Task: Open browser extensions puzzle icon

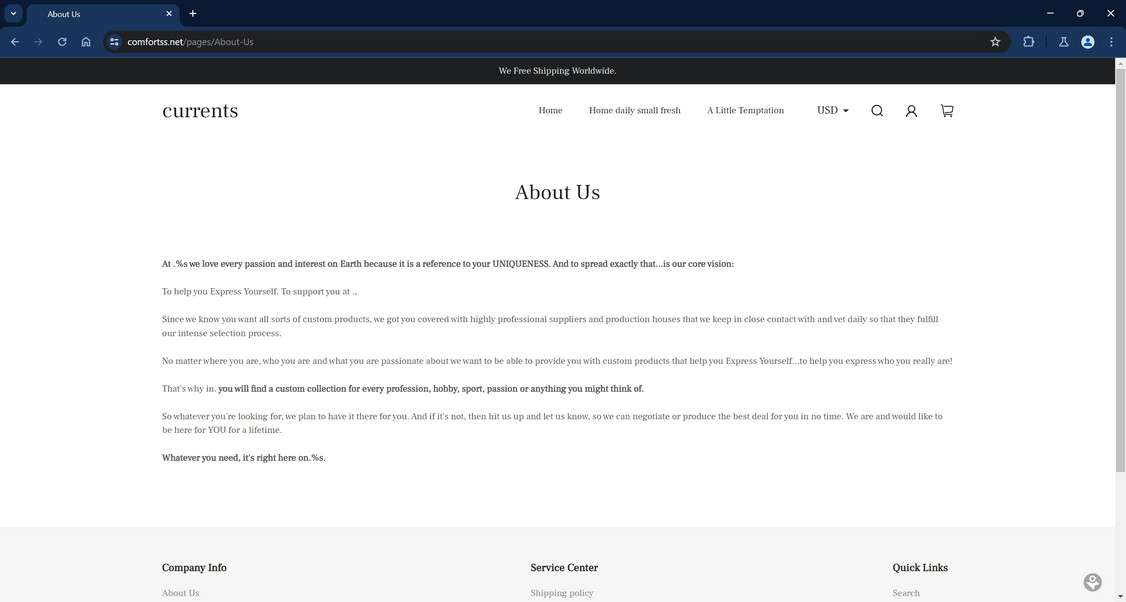Action: 1028,42
